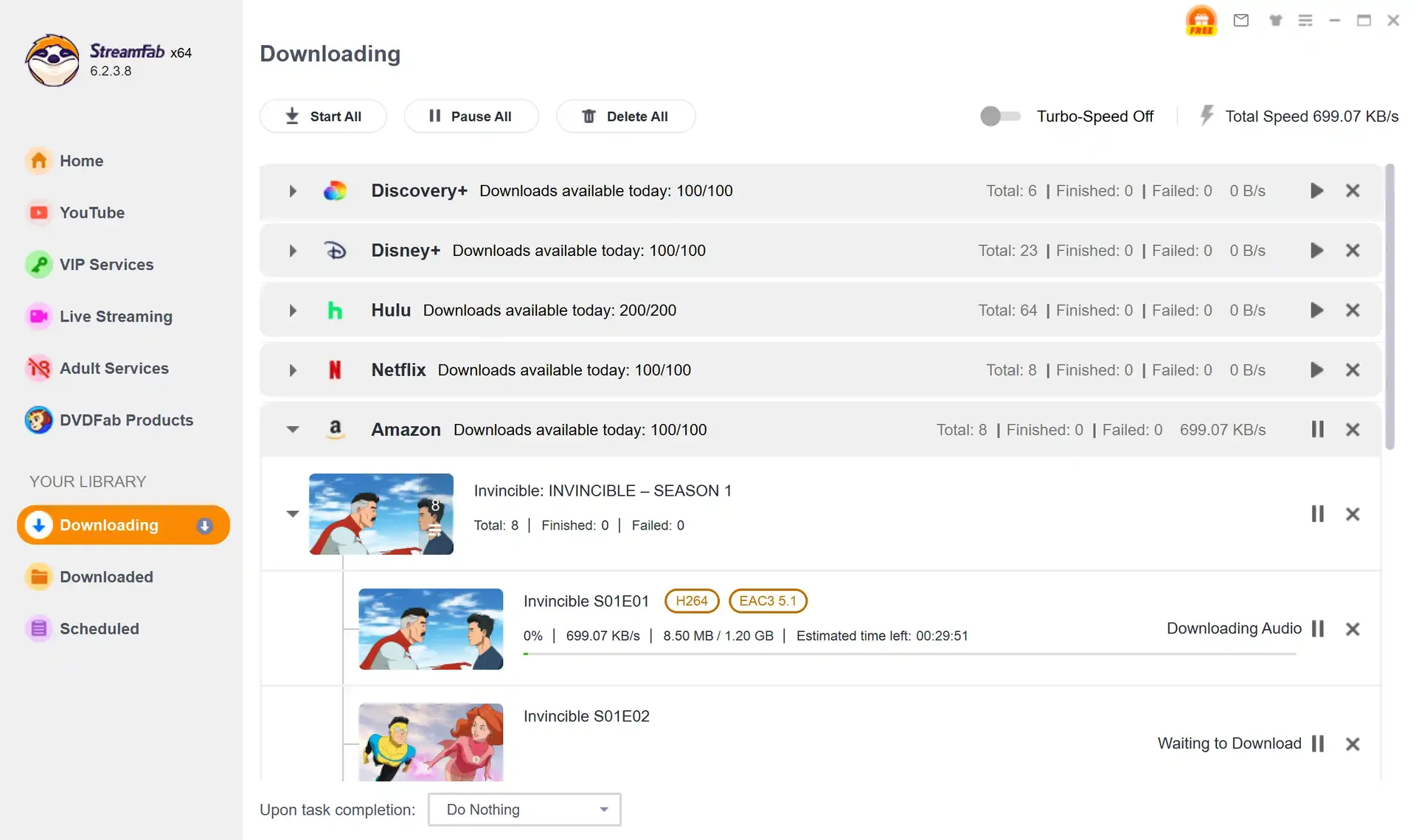Click the shirt skin theme icon
1416x840 pixels.
point(1275,21)
